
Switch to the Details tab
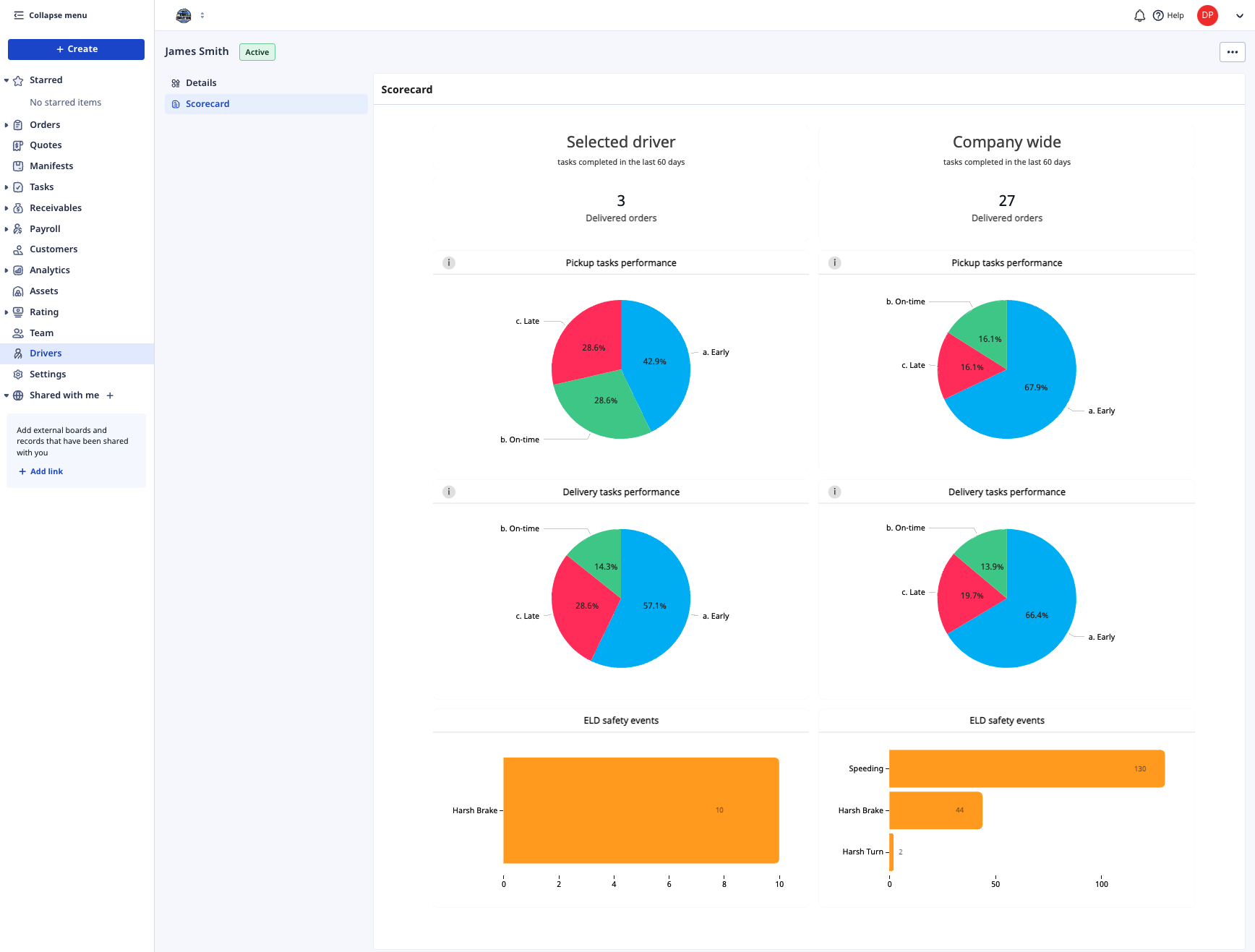pos(200,82)
